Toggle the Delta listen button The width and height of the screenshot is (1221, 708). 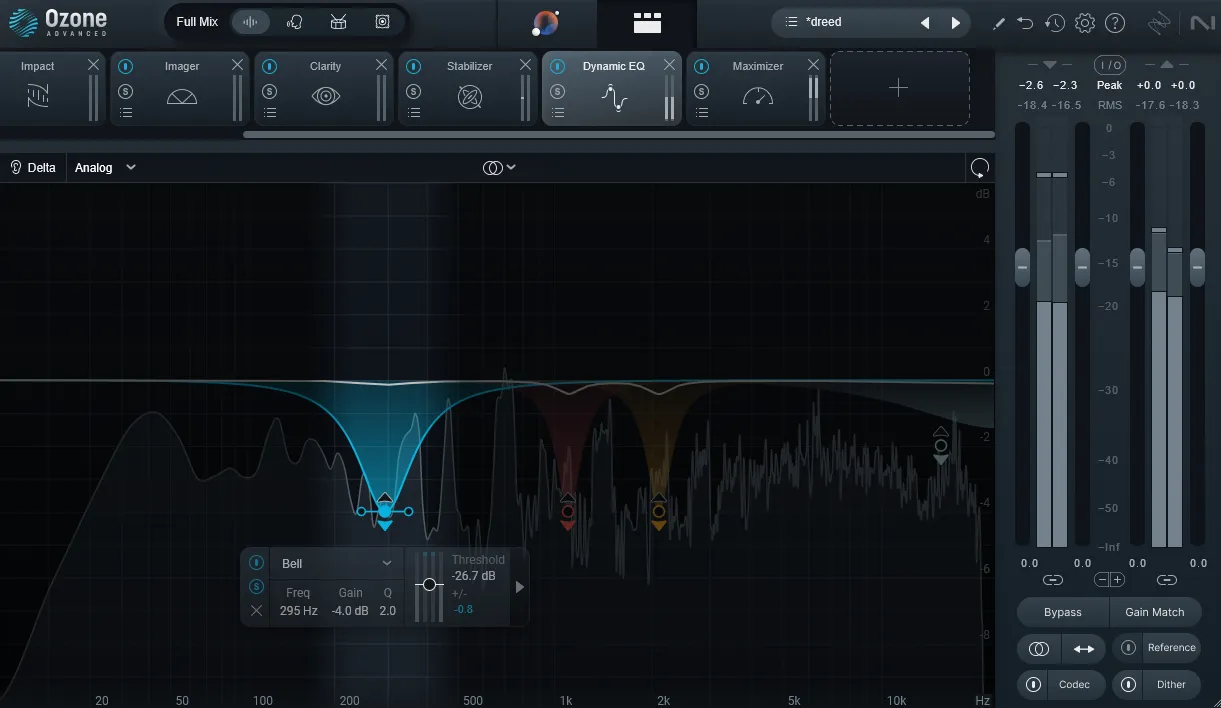point(32,168)
